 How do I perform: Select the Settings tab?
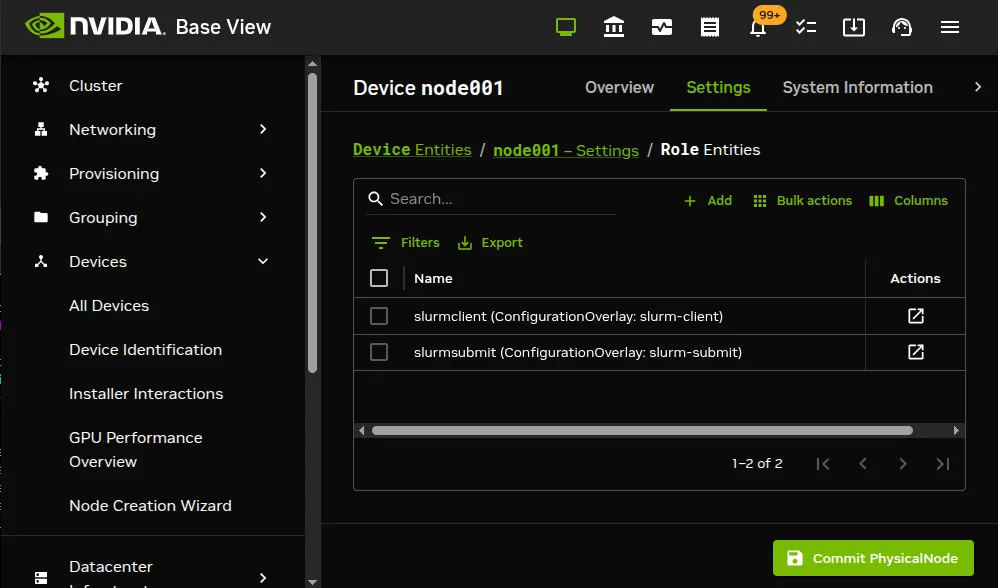718,87
